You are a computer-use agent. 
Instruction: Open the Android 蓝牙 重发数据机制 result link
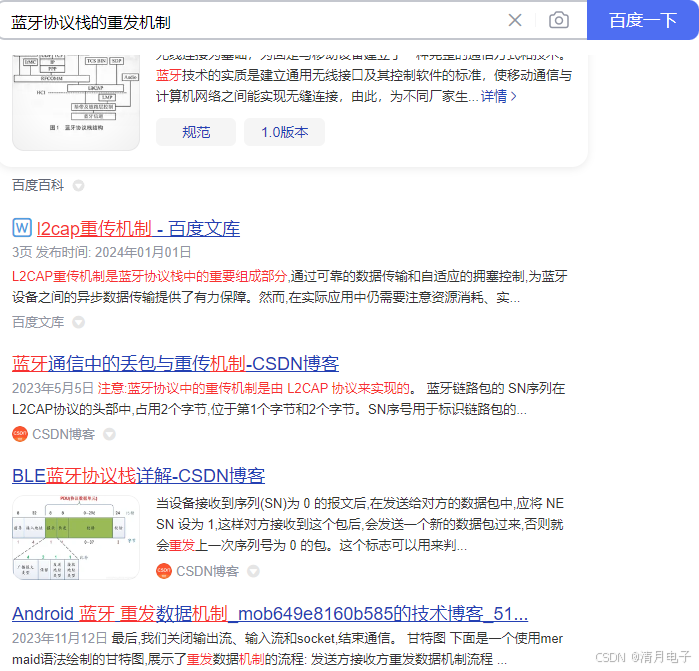[270, 614]
